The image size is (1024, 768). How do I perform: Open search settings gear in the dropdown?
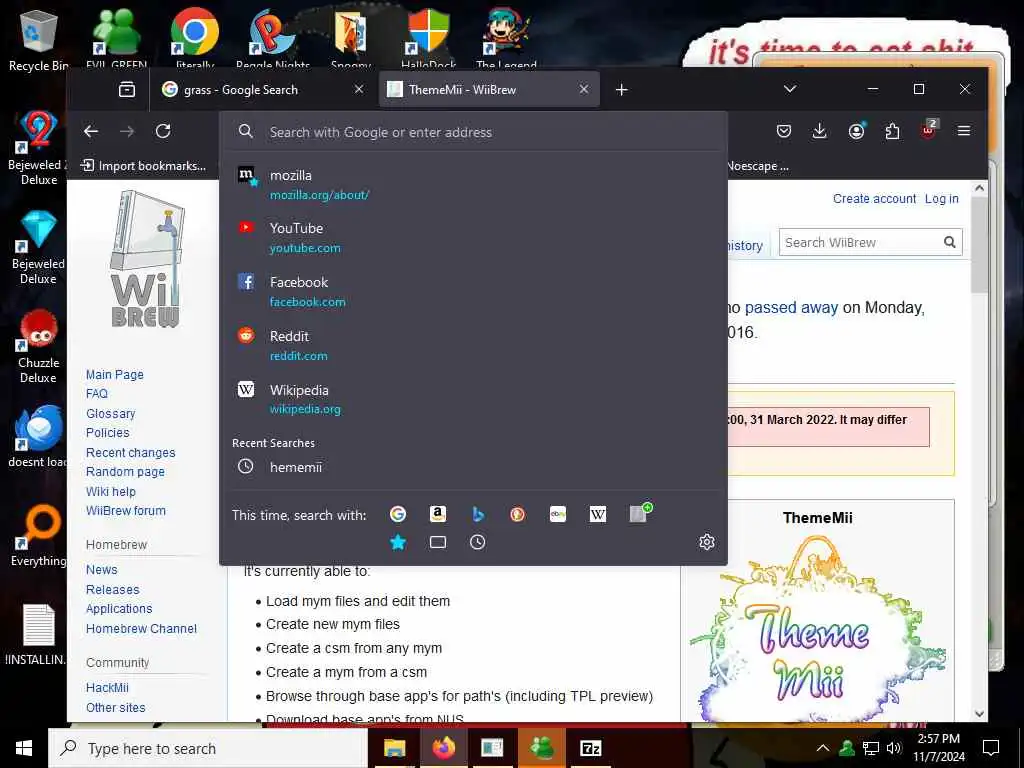coord(707,542)
